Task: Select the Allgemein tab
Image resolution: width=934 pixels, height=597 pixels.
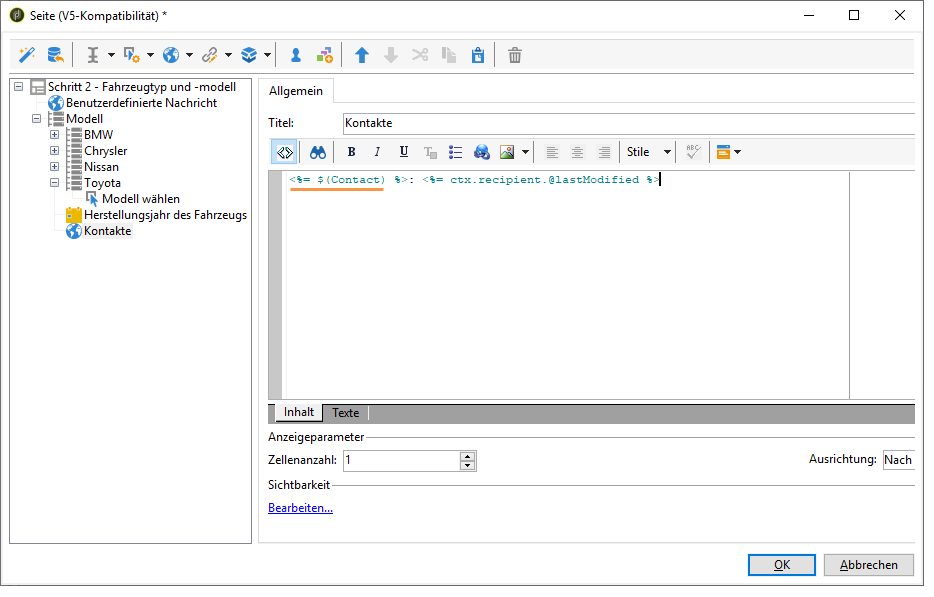Action: coord(295,91)
